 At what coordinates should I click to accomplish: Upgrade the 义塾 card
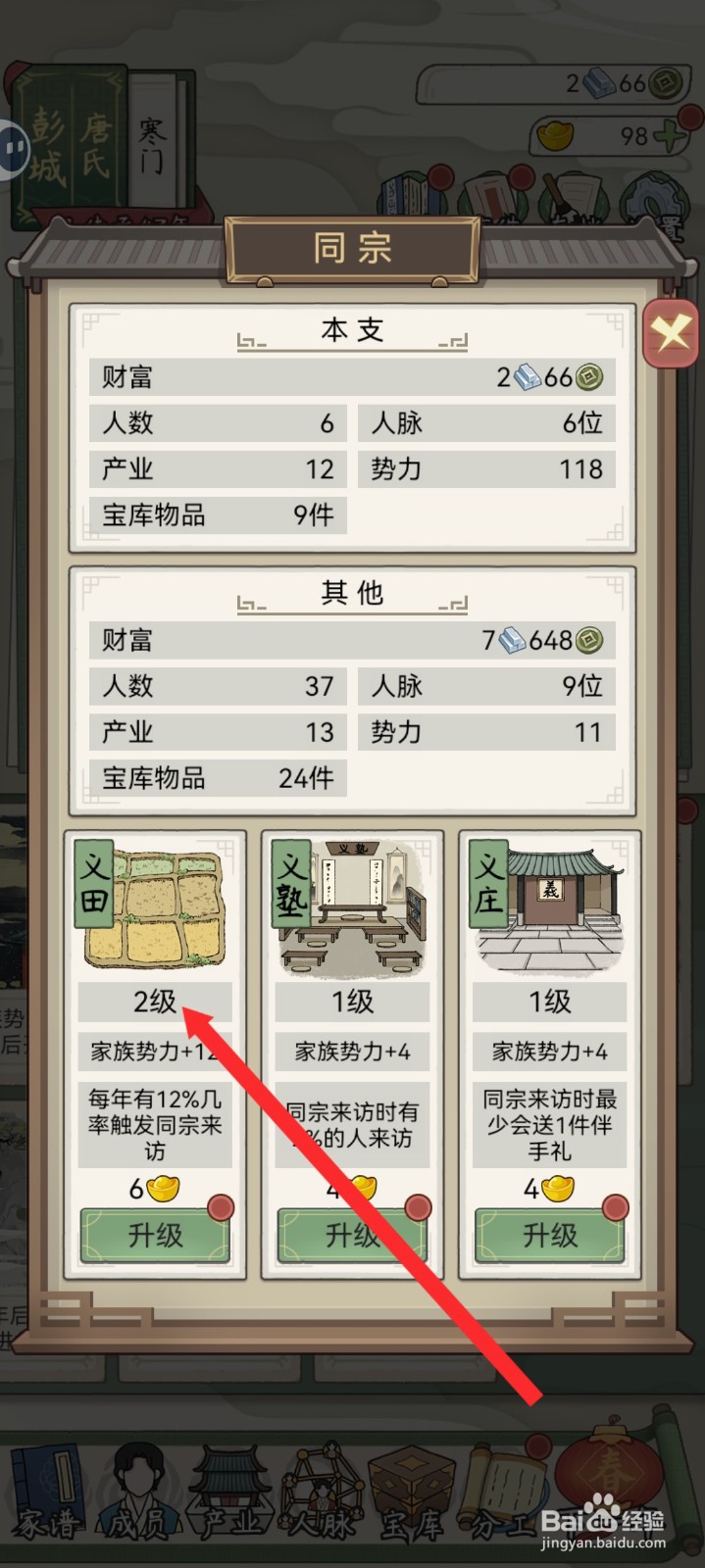[352, 1235]
